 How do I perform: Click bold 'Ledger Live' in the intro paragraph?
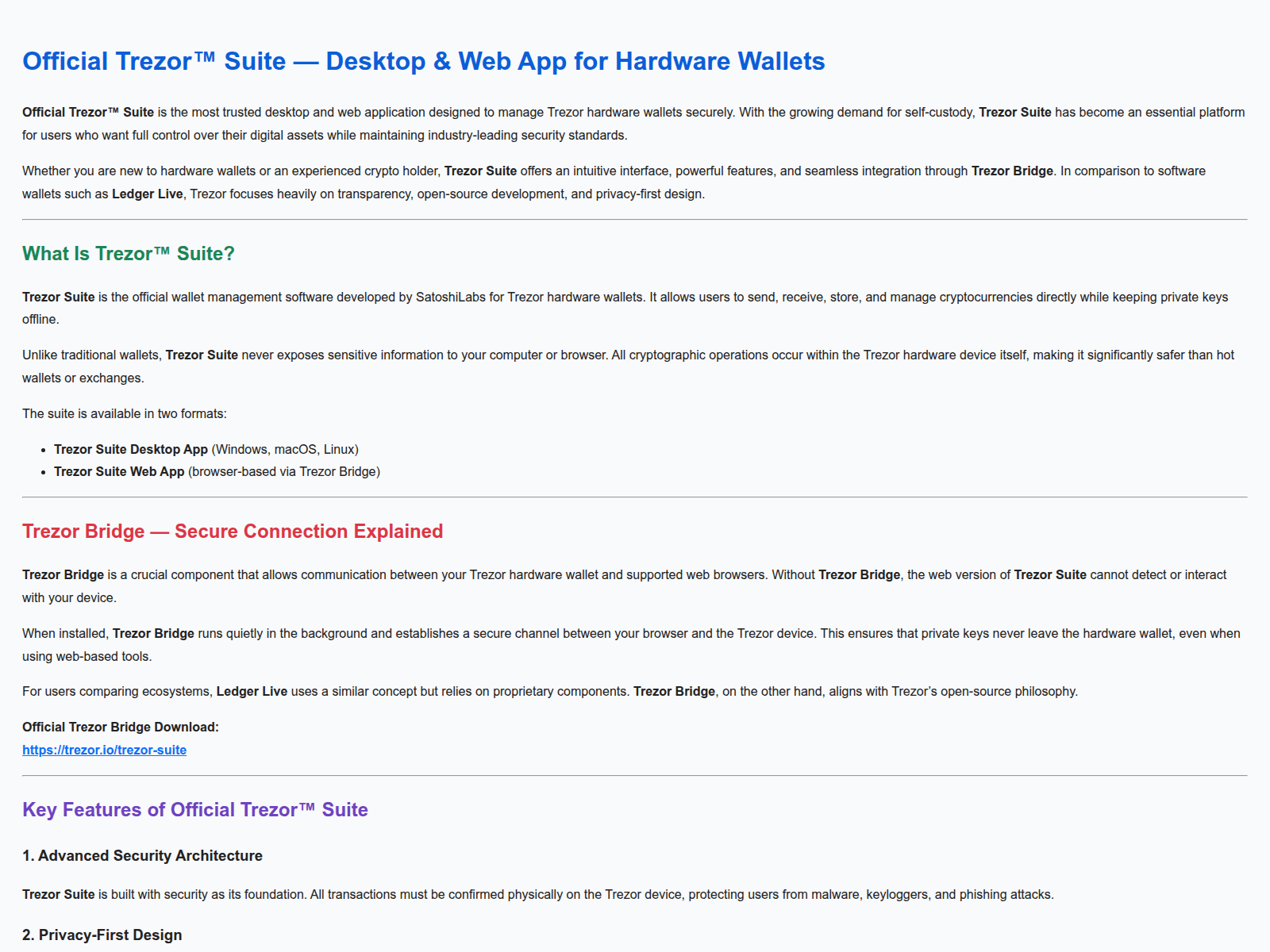point(147,194)
